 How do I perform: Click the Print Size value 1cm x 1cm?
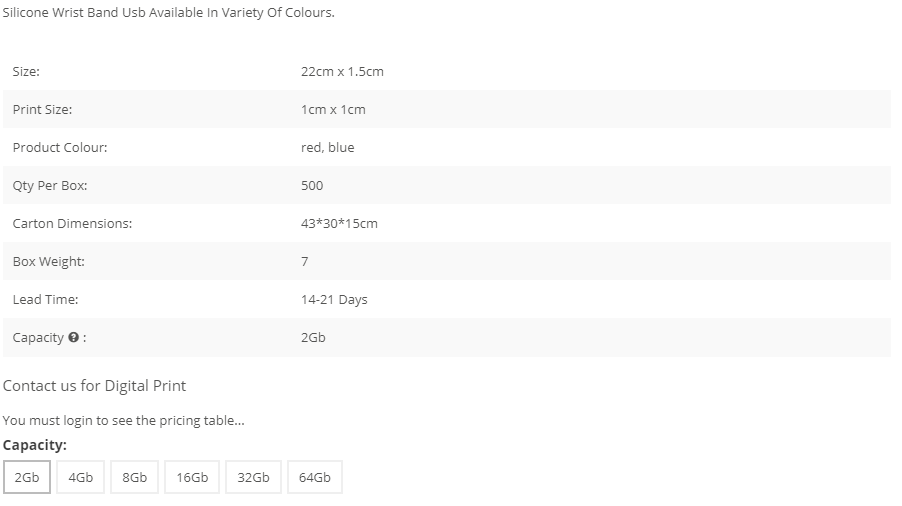(x=333, y=110)
